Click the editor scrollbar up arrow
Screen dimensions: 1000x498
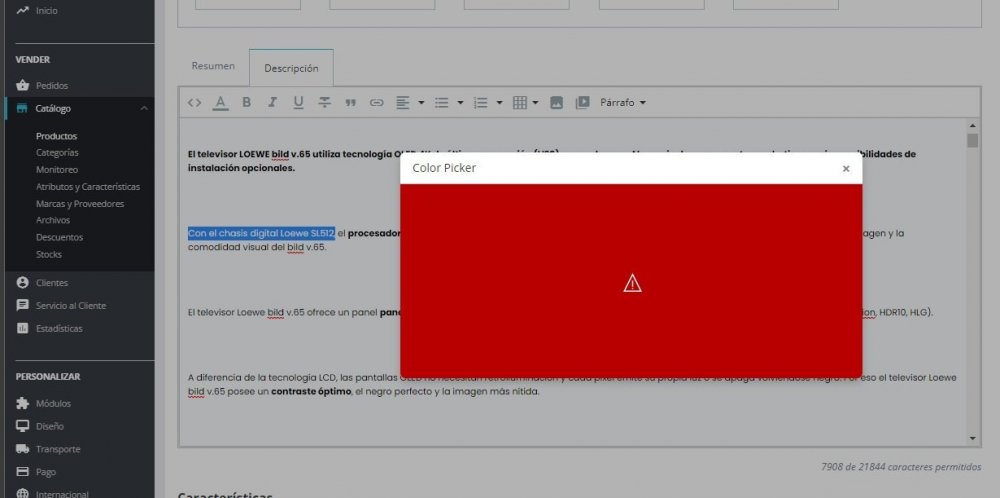click(973, 126)
